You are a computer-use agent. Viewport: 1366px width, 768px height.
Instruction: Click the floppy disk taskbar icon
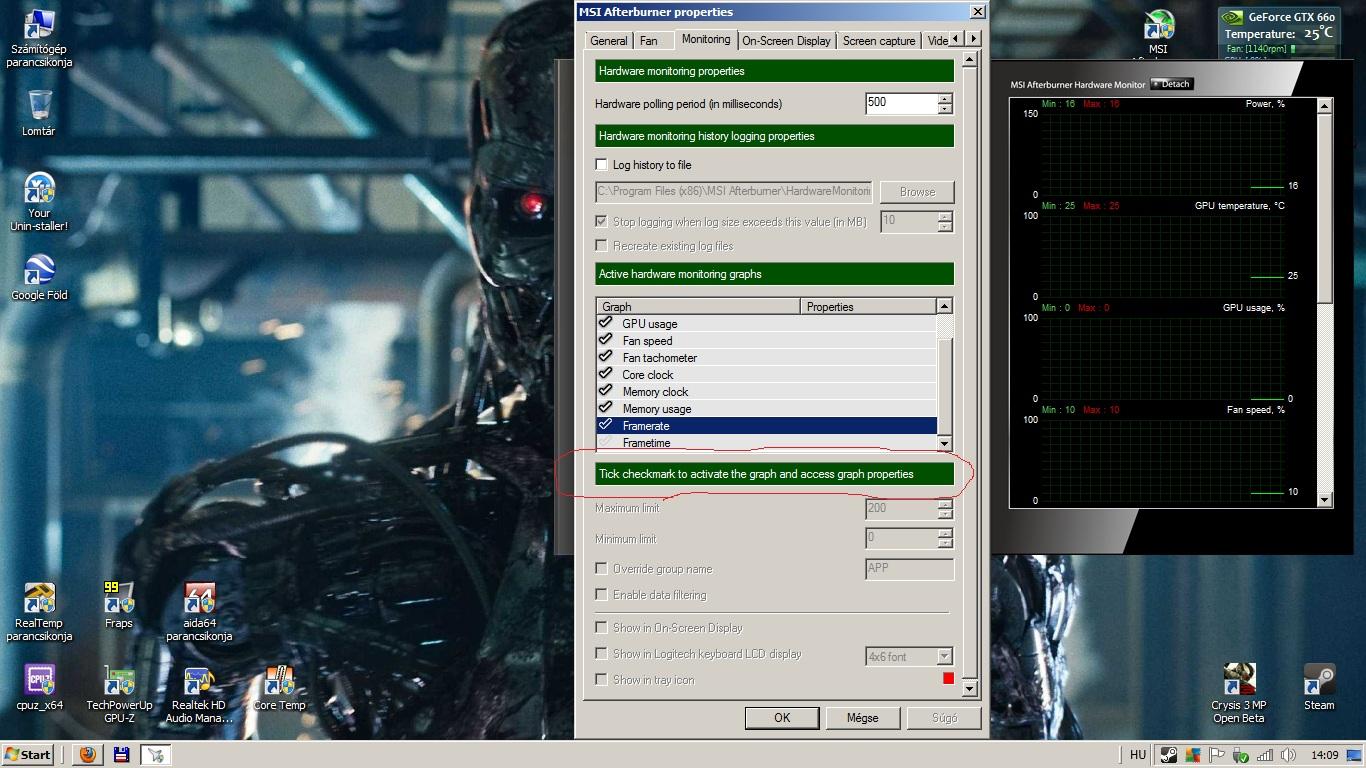click(x=121, y=755)
